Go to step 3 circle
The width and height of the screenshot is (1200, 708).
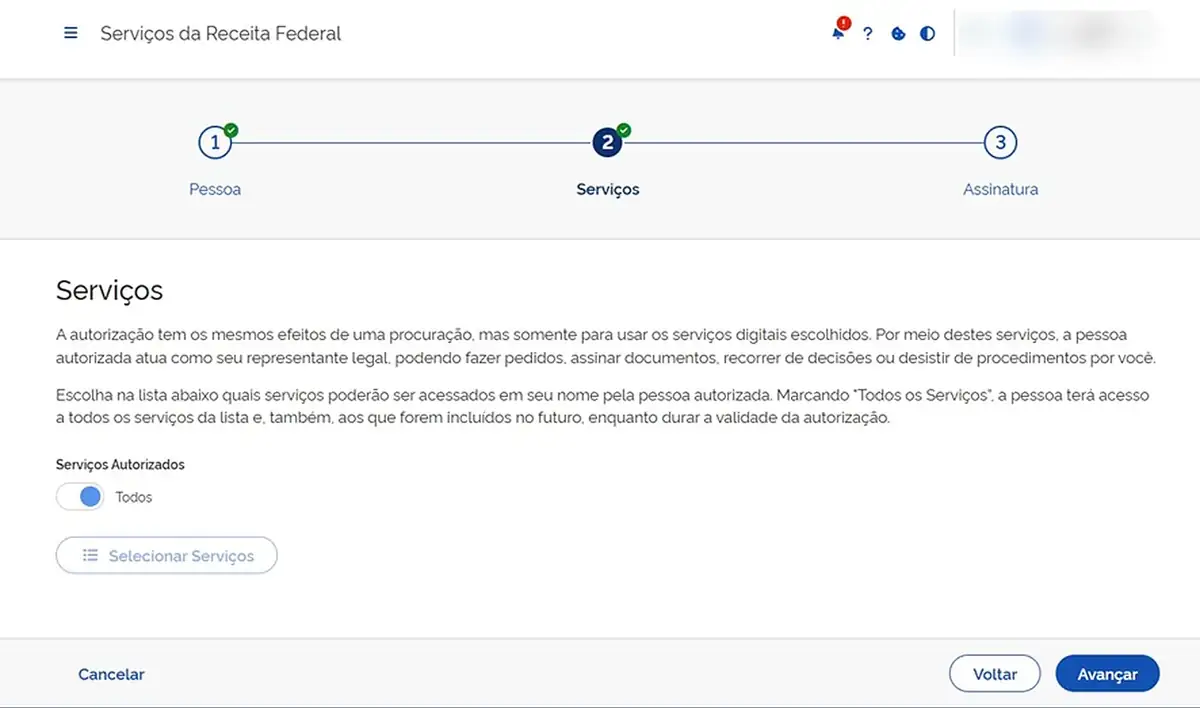pos(1000,142)
